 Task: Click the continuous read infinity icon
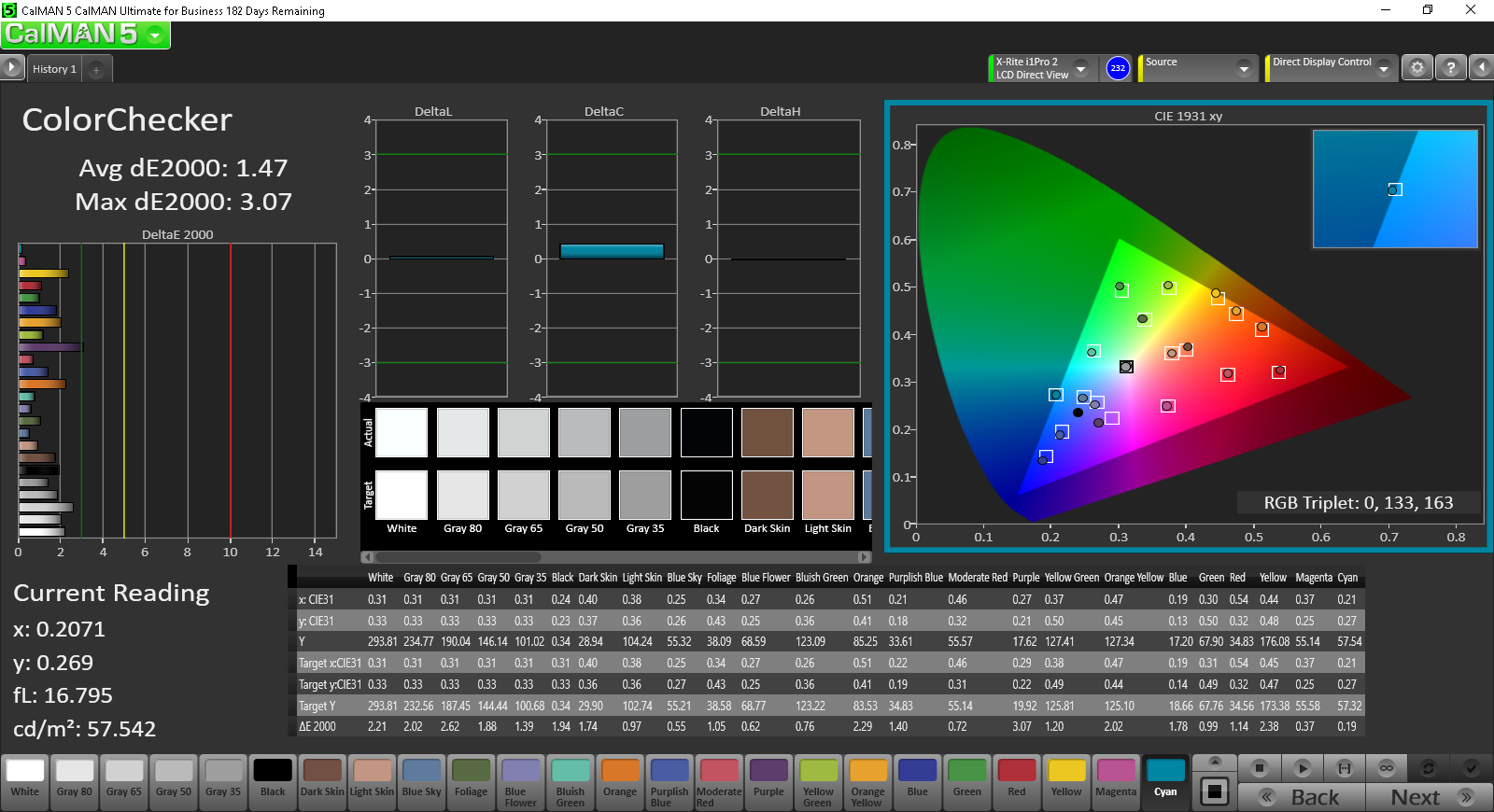tap(1386, 768)
